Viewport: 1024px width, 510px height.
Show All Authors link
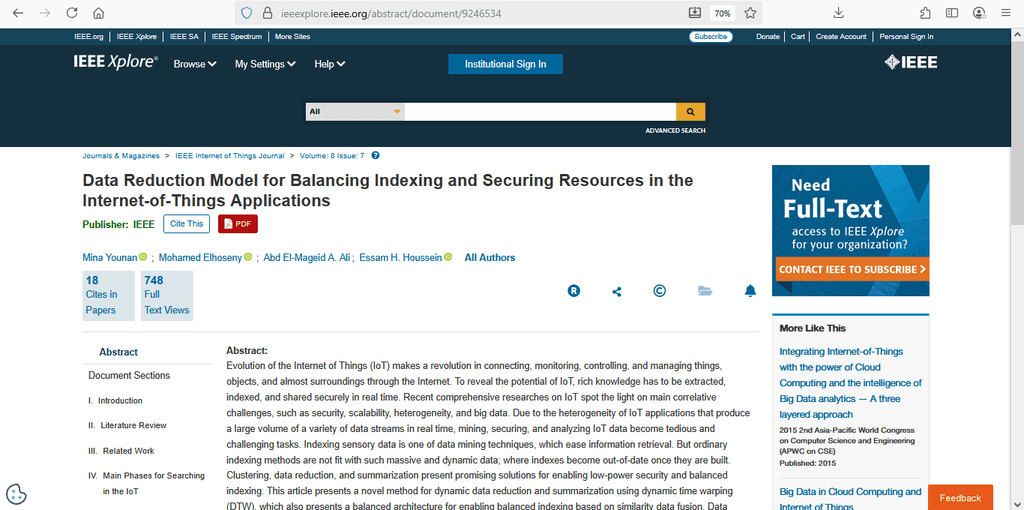pyautogui.click(x=490, y=258)
